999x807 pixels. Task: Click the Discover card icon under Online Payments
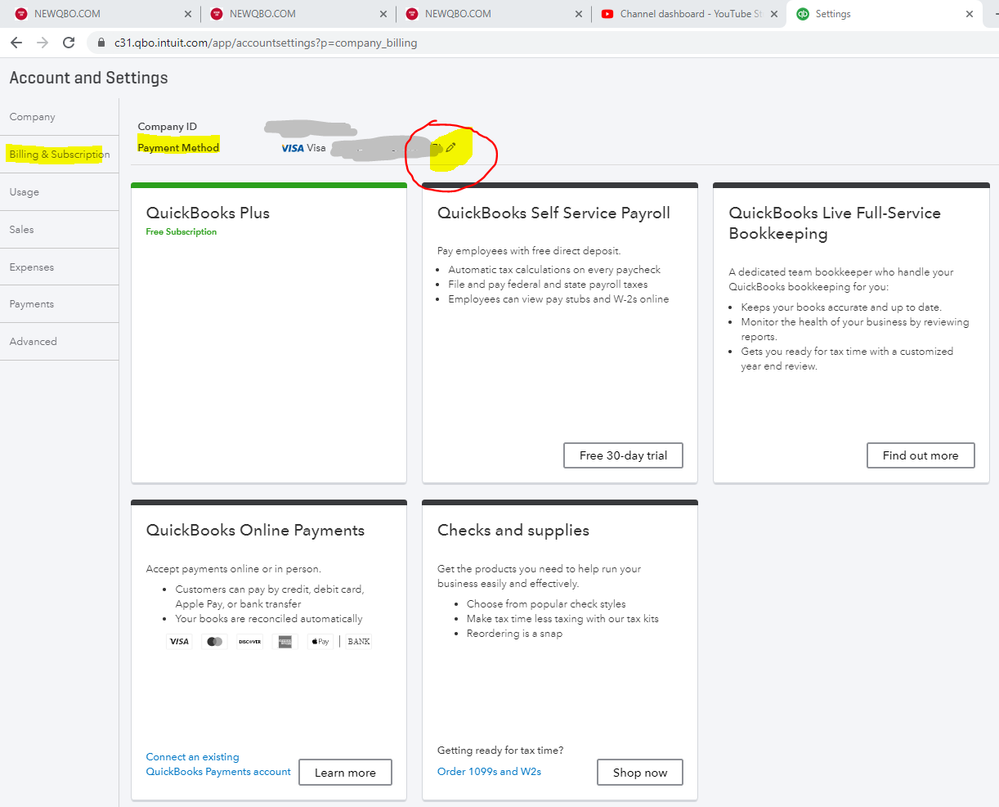click(x=250, y=641)
